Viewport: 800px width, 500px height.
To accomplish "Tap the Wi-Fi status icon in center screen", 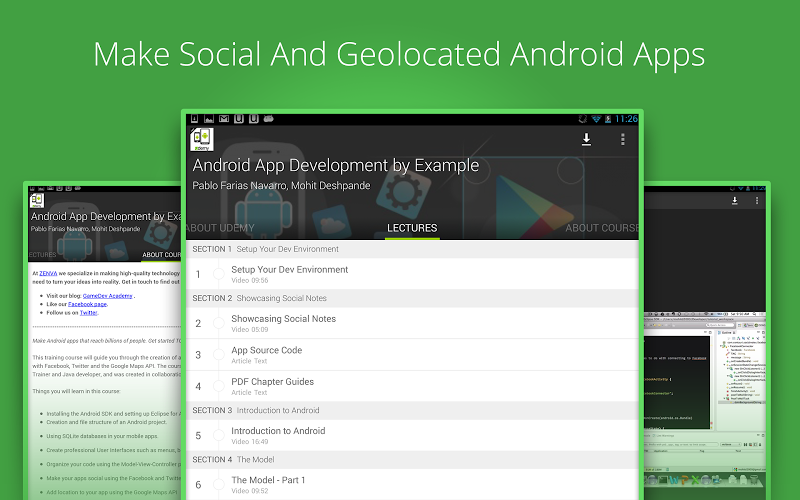I will pos(596,119).
